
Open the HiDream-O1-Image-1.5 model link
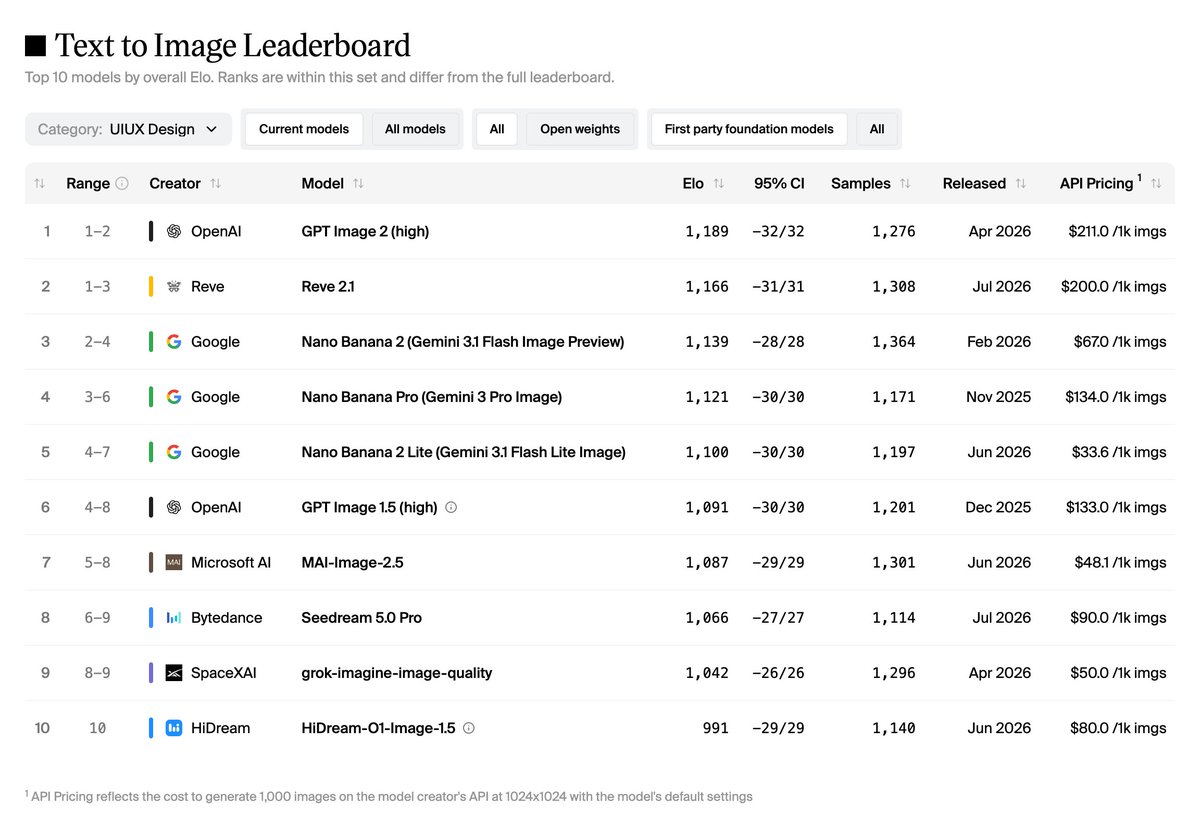coord(379,728)
